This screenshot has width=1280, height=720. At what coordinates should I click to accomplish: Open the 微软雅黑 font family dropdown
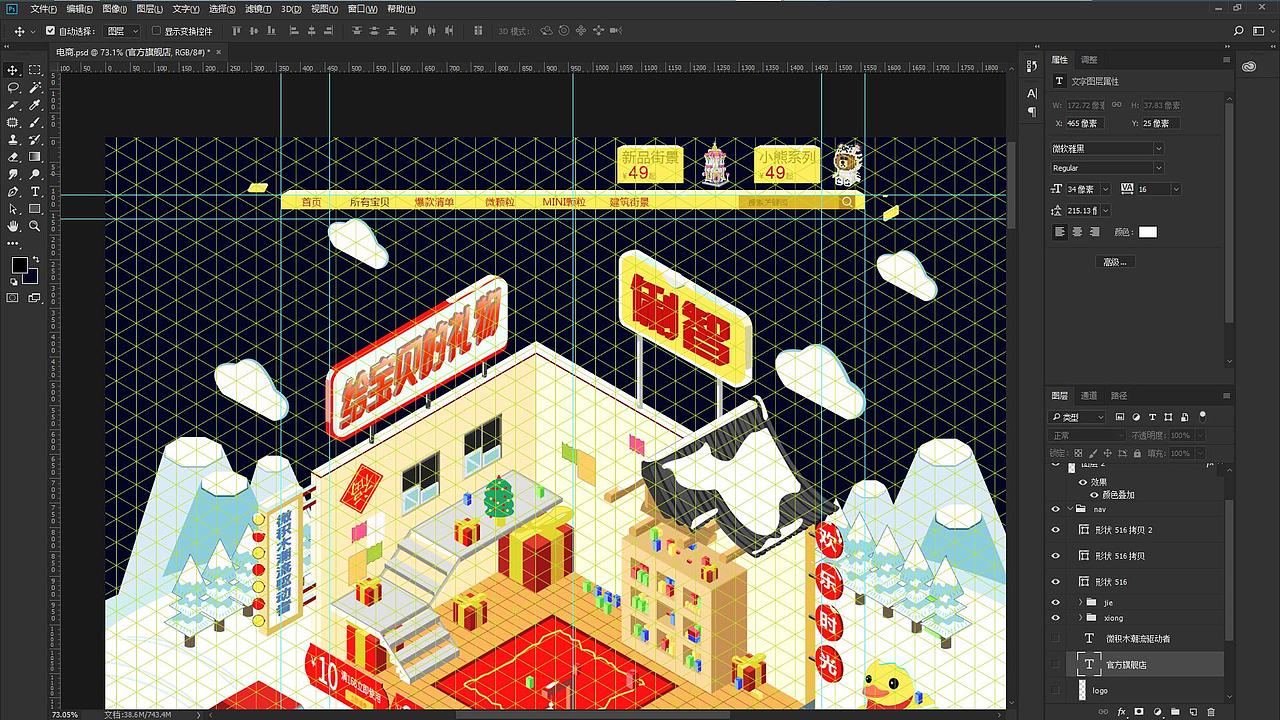coord(1158,148)
